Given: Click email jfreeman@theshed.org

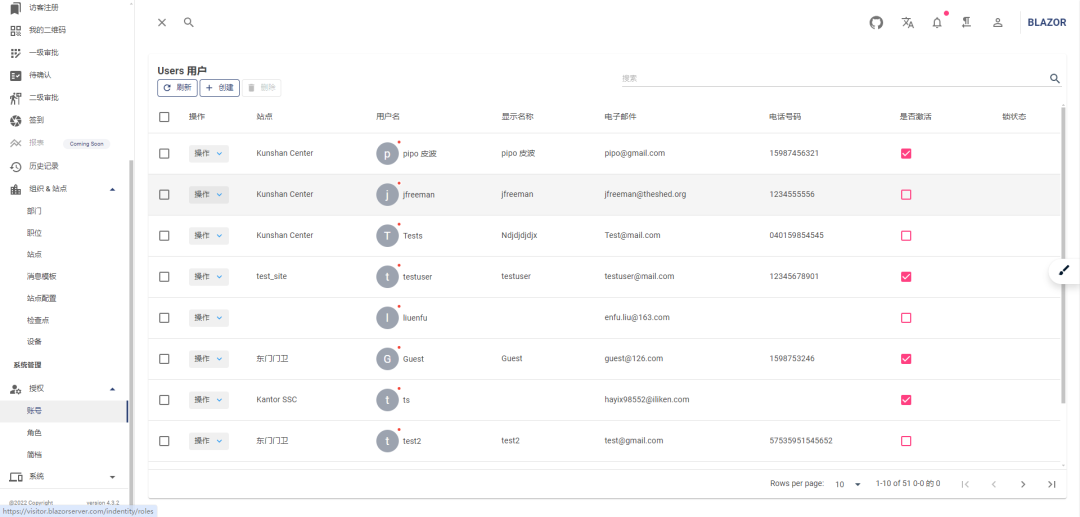Looking at the screenshot, I should (645, 195).
